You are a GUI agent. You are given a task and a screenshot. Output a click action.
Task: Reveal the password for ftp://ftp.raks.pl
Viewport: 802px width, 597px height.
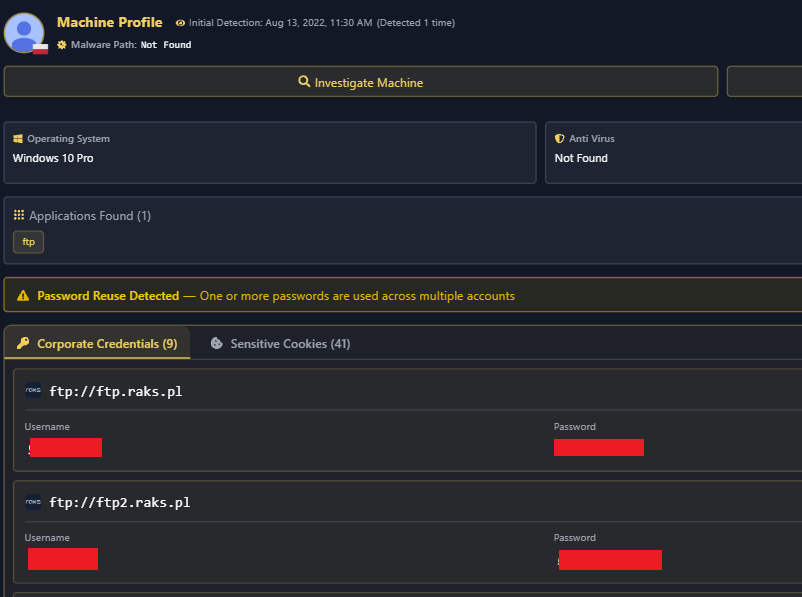(x=598, y=447)
